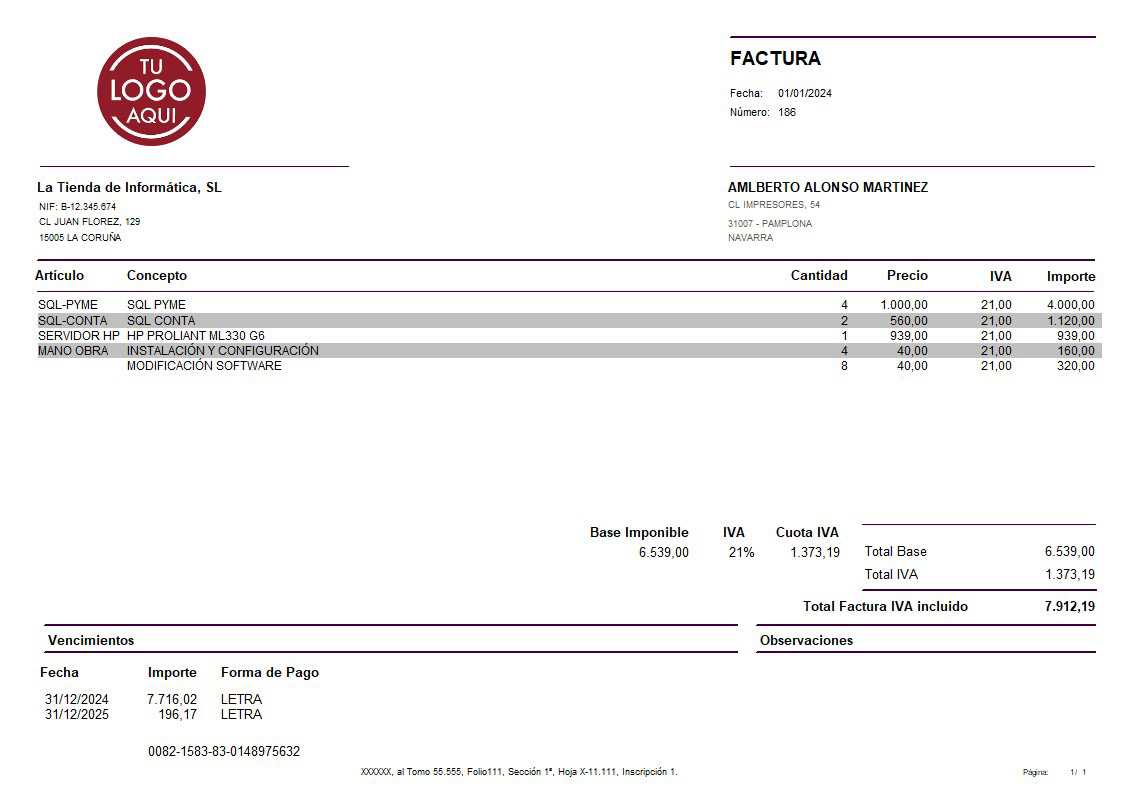Click the bank account number 0082-1583-83-0148975632
The image size is (1124, 795).
(x=224, y=751)
